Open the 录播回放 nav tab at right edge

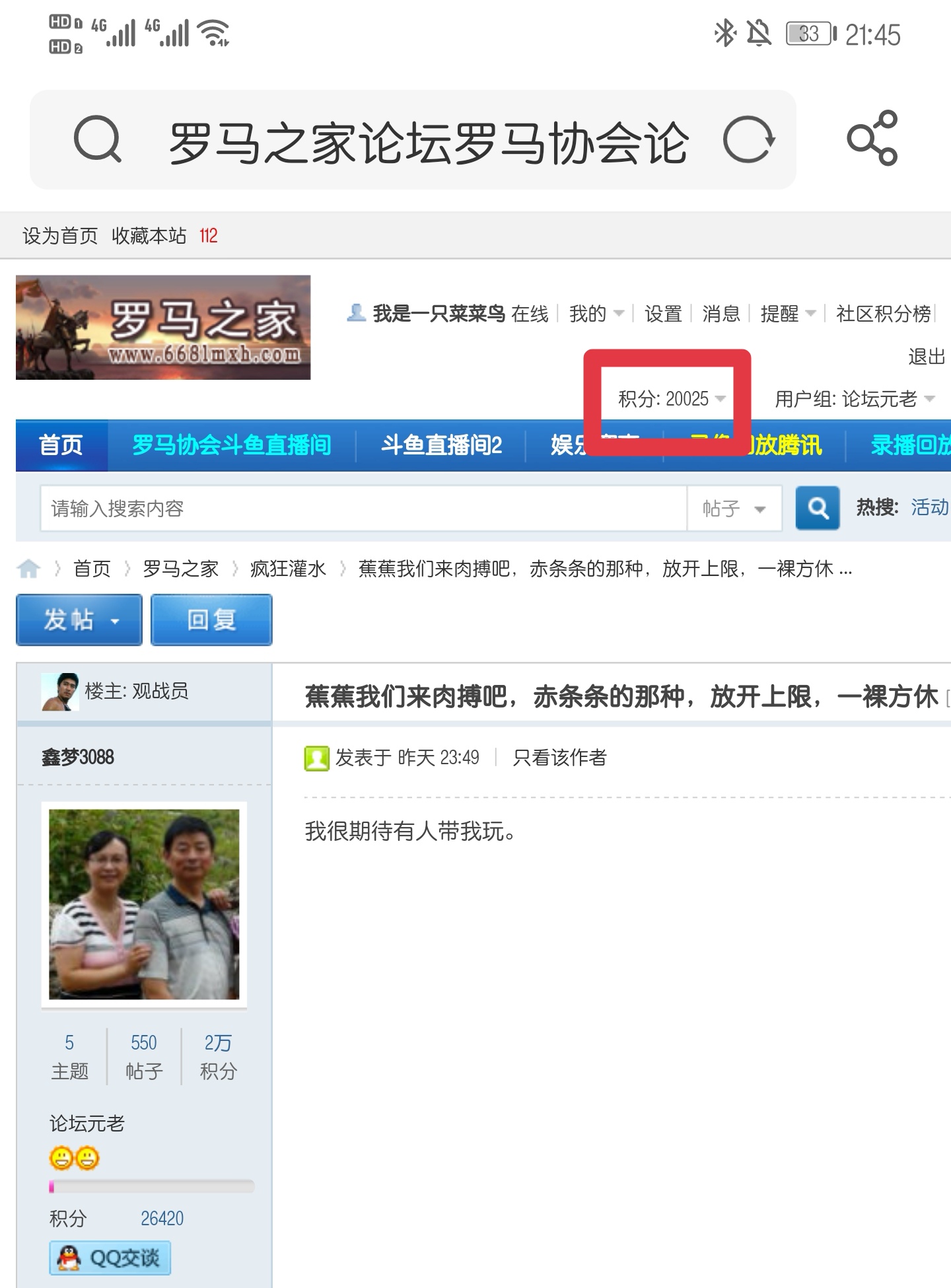click(x=910, y=445)
